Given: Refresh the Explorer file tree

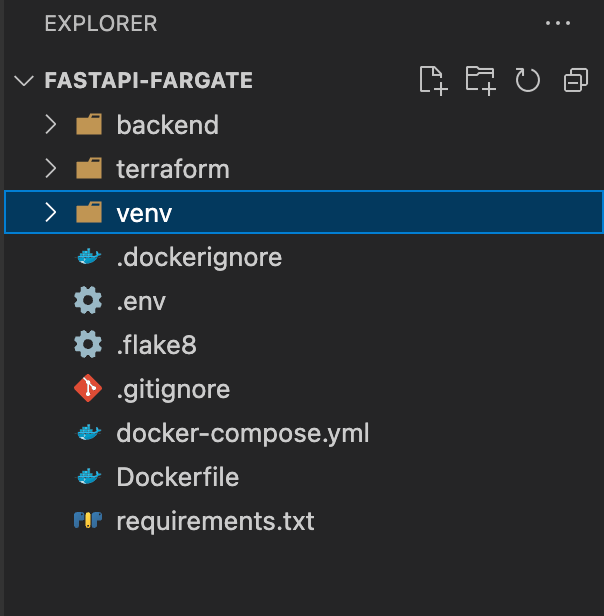Looking at the screenshot, I should pyautogui.click(x=527, y=81).
